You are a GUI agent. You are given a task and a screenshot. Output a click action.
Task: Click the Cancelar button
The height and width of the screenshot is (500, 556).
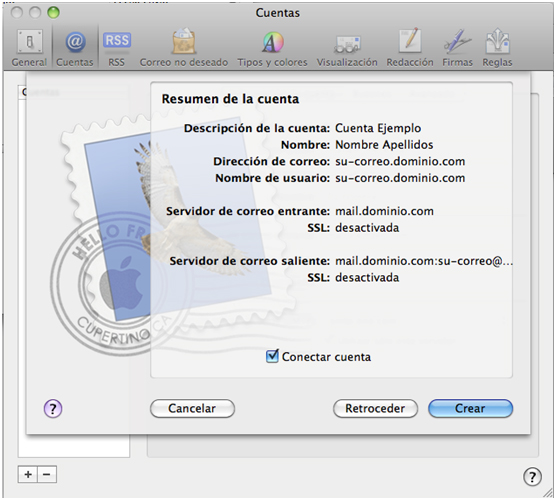pyautogui.click(x=192, y=409)
